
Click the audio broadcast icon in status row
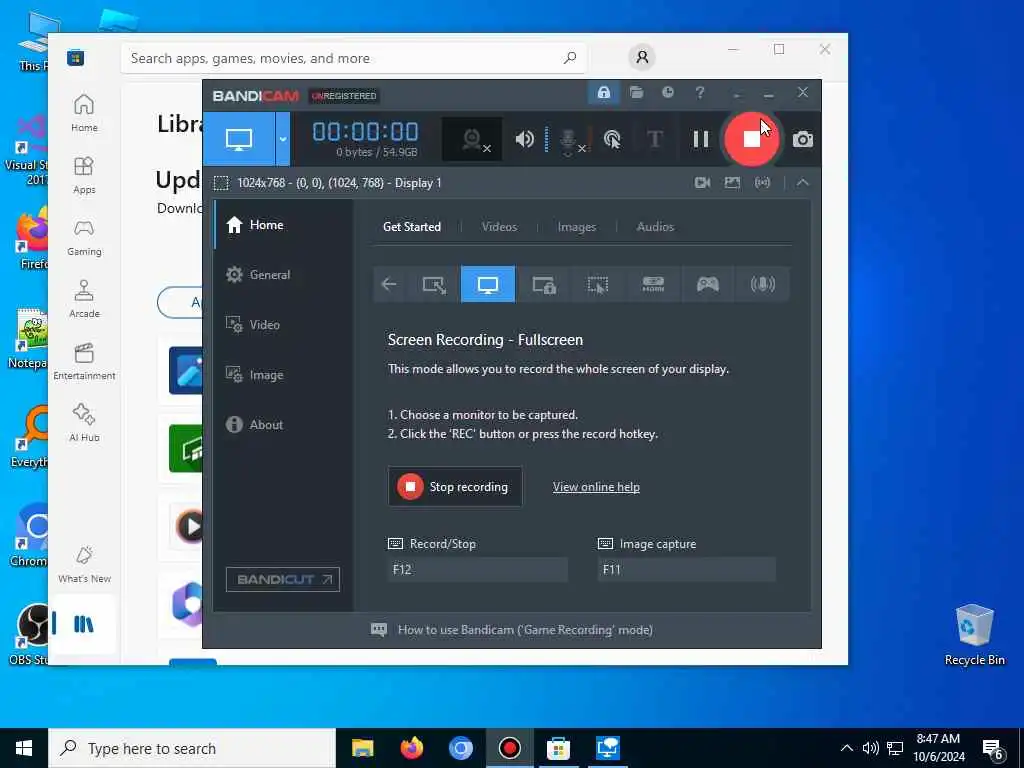(x=762, y=183)
